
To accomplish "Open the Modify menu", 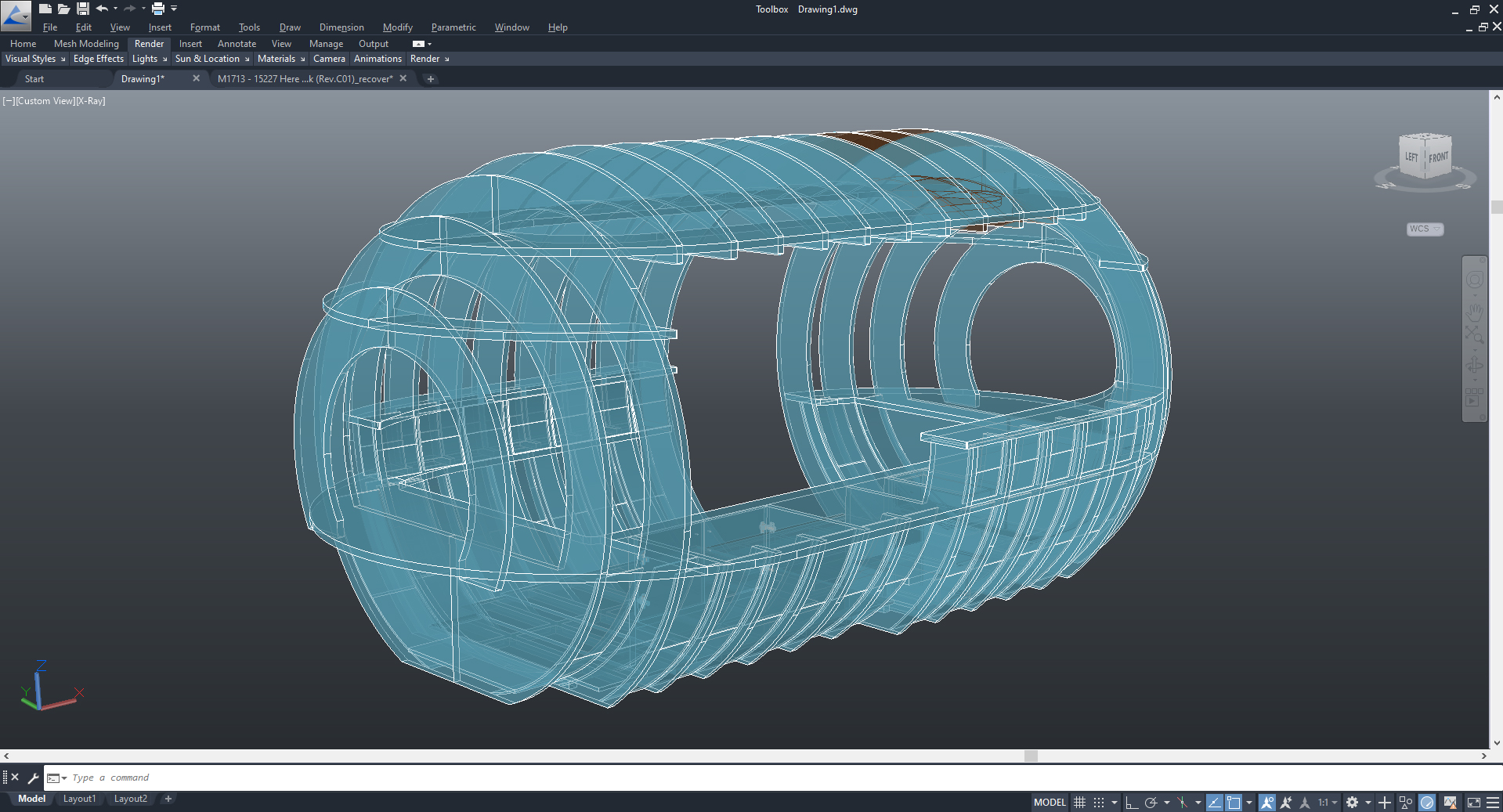I will tap(397, 27).
